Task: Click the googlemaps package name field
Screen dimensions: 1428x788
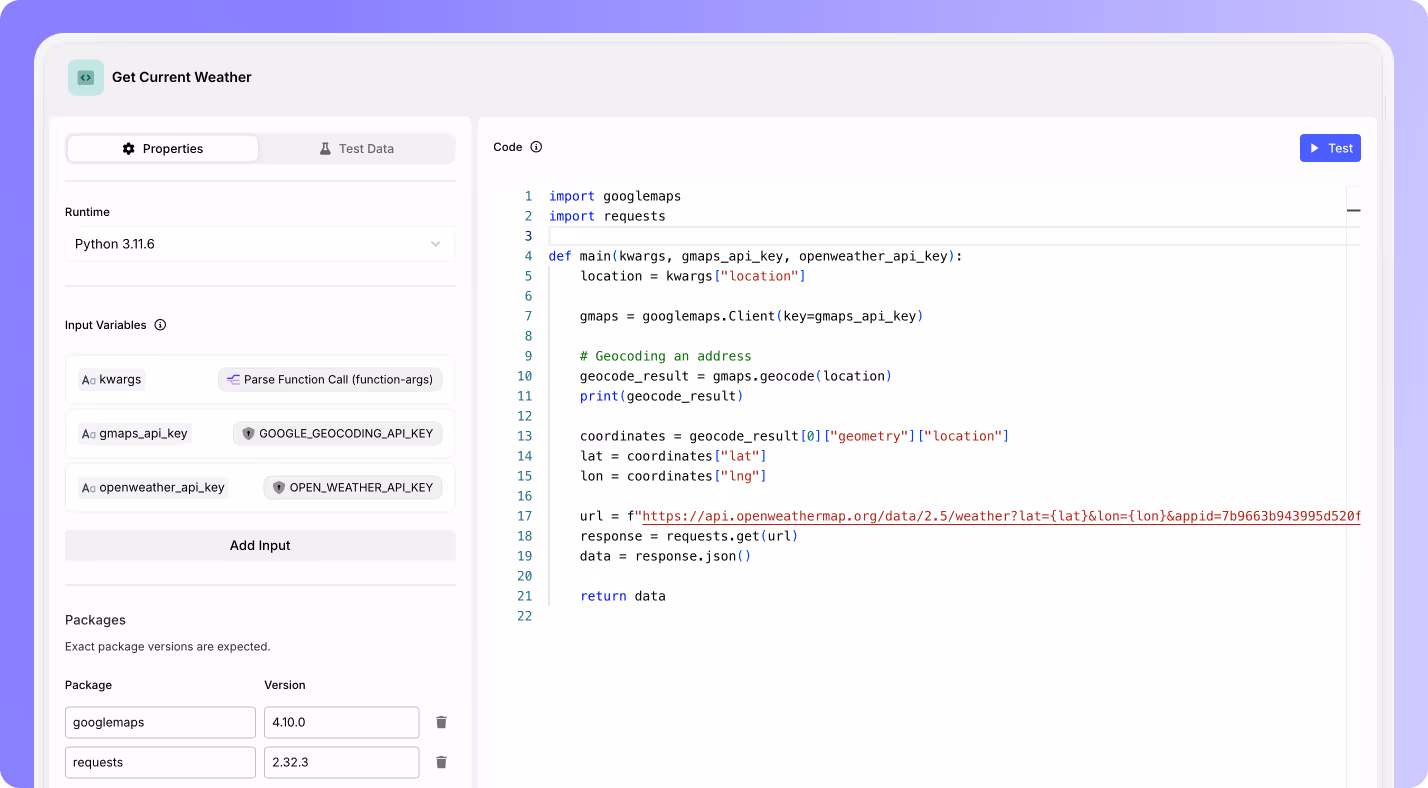Action: point(160,722)
